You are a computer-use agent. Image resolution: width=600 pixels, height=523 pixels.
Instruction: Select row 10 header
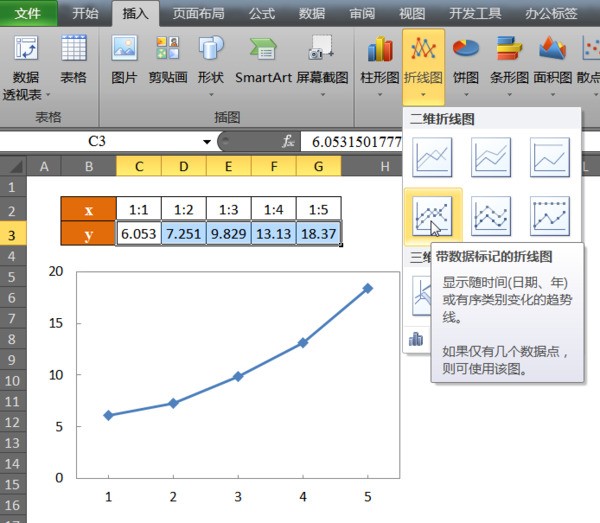pos(12,381)
